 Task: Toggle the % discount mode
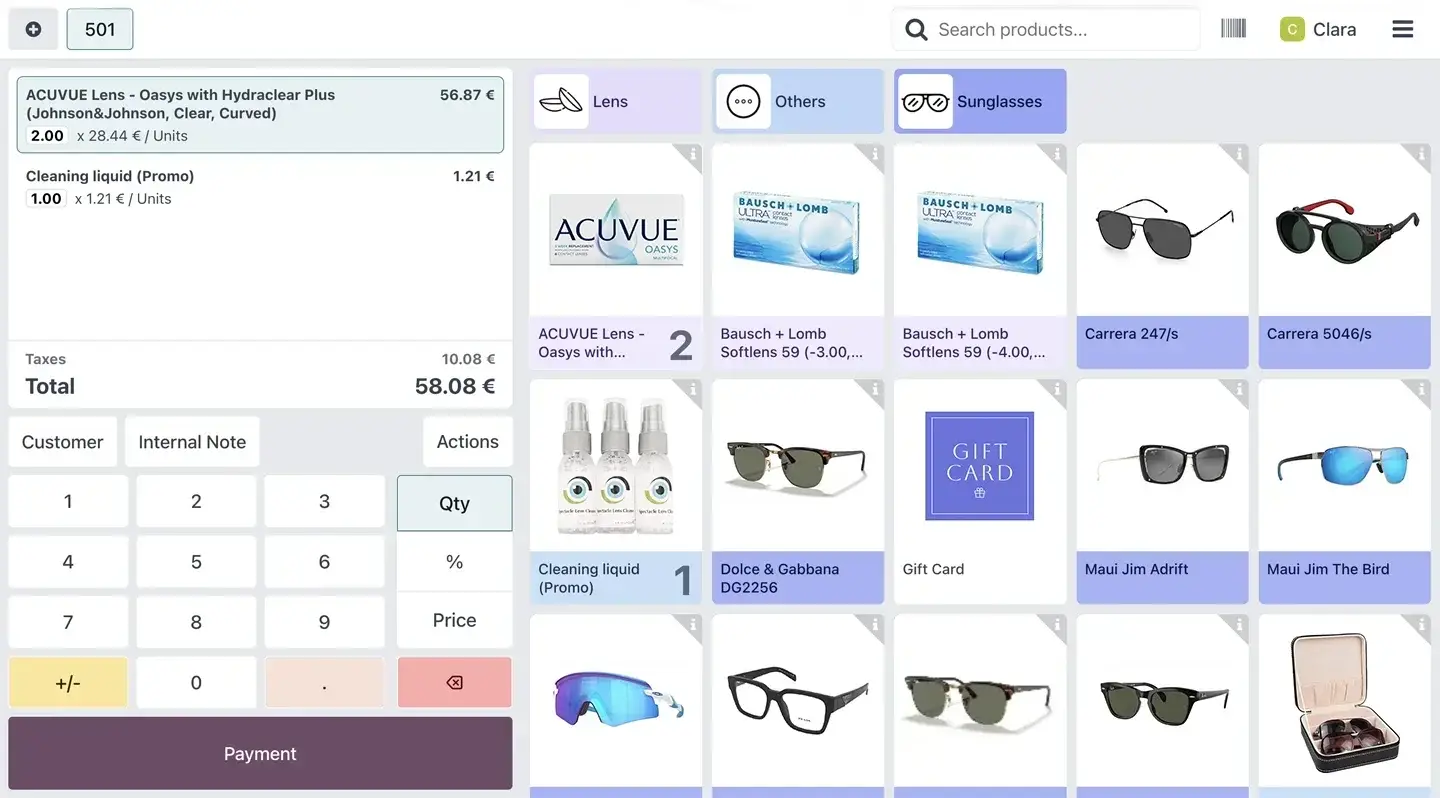point(454,562)
